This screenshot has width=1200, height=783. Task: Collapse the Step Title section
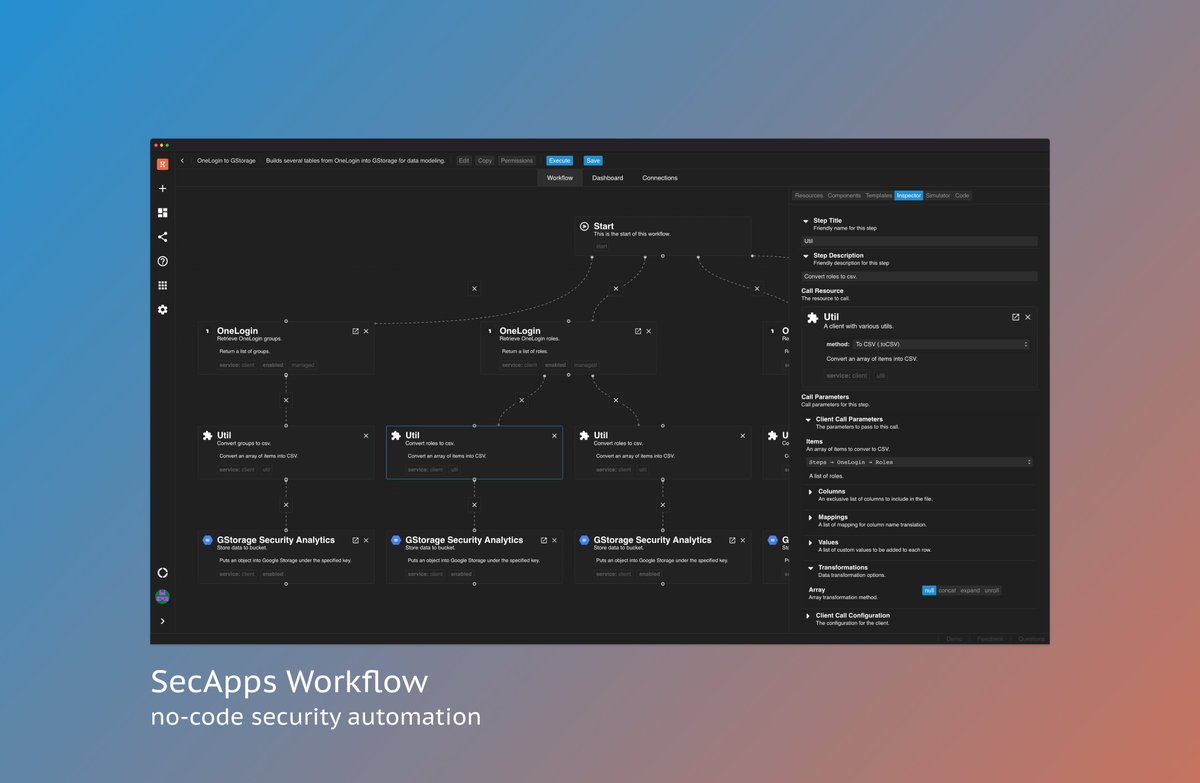click(806, 221)
